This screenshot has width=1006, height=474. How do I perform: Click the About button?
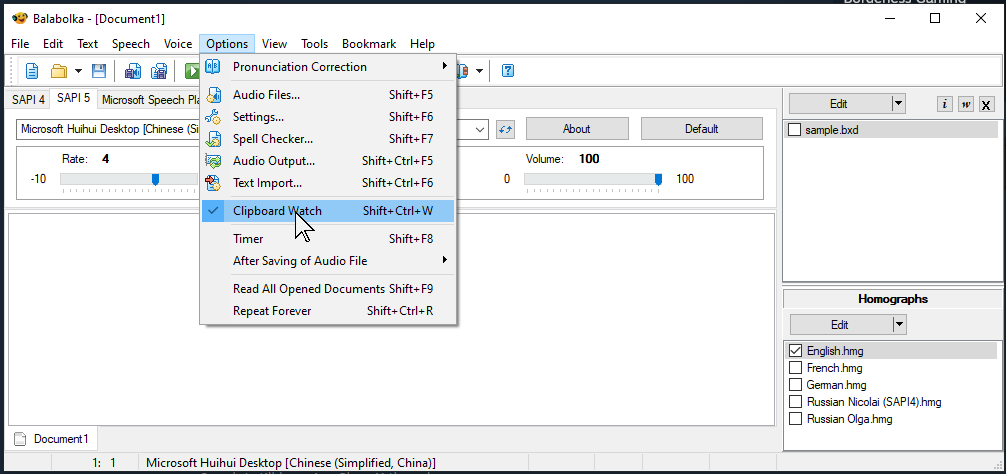(577, 129)
